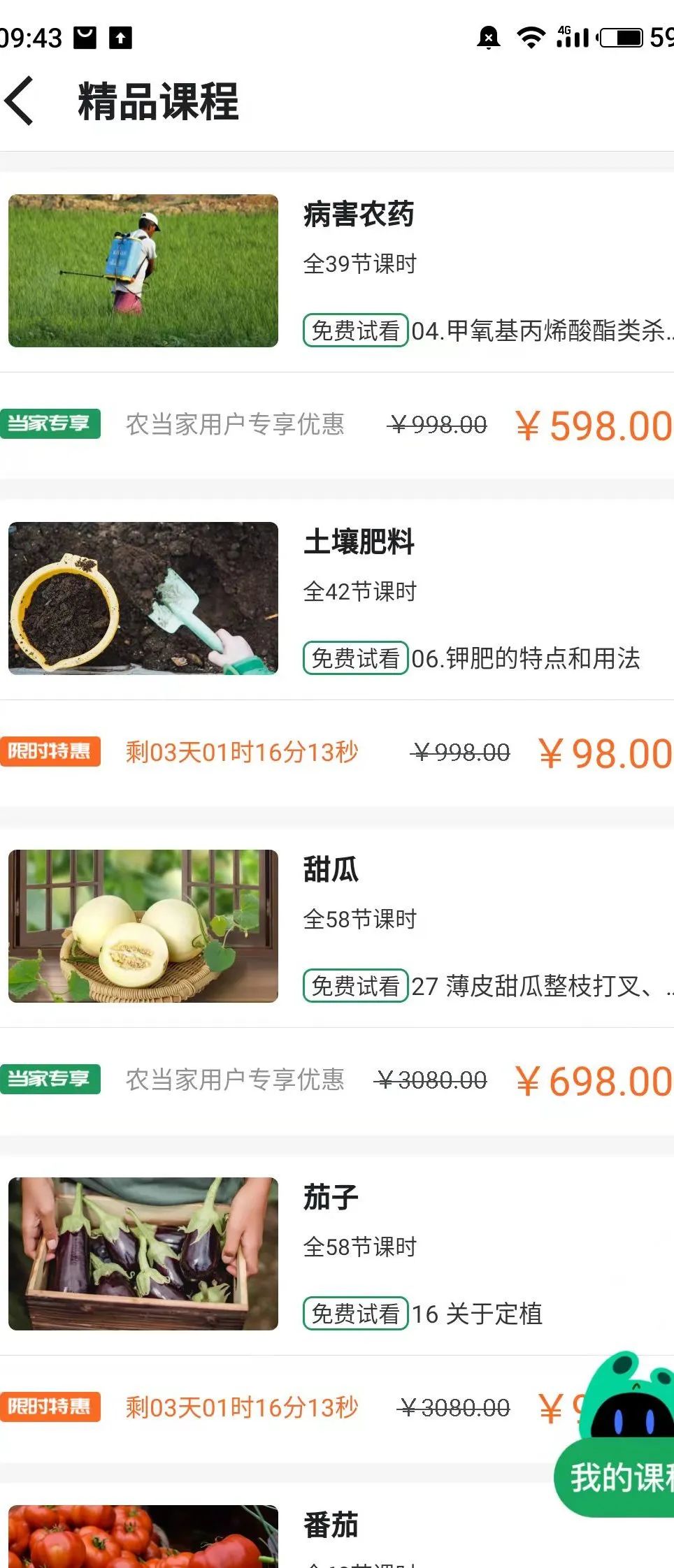
Task: Tap the upload notification icon in status bar
Action: (120, 38)
